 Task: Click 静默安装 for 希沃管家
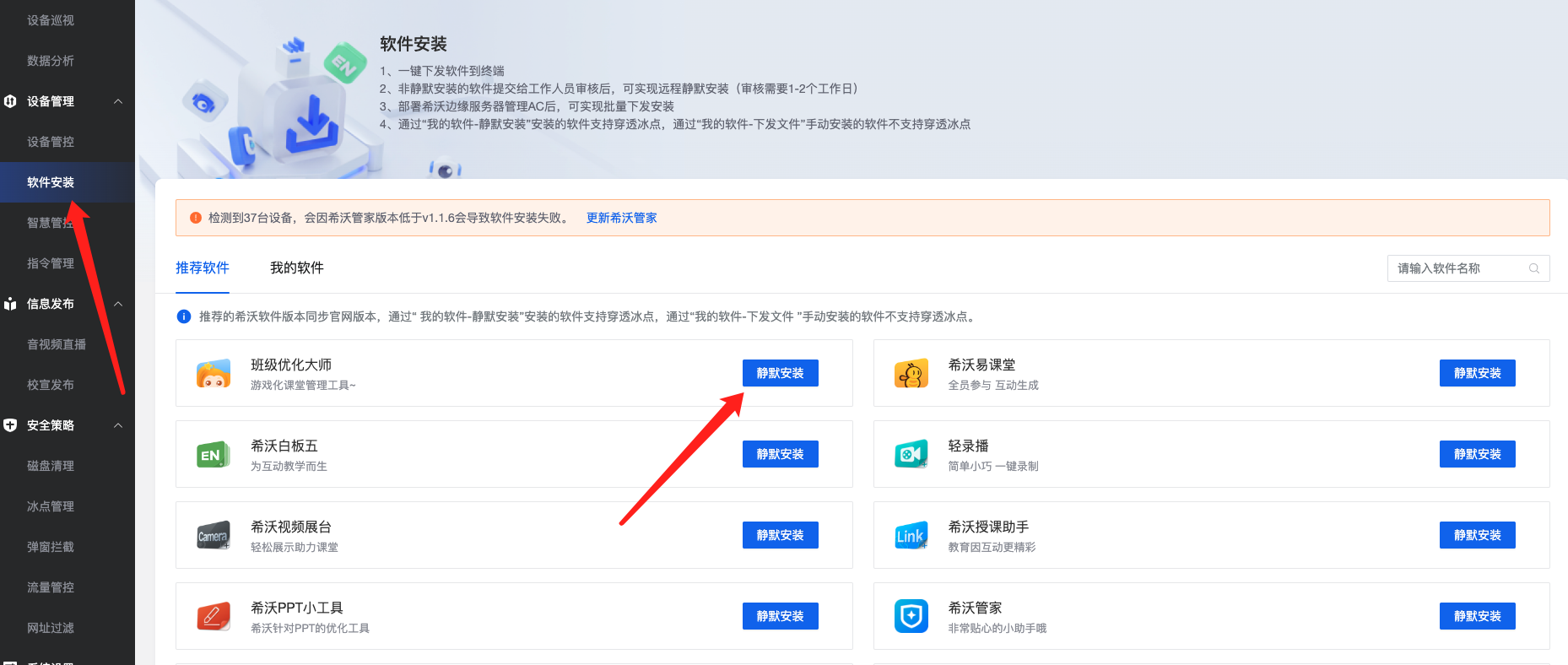pos(1478,616)
